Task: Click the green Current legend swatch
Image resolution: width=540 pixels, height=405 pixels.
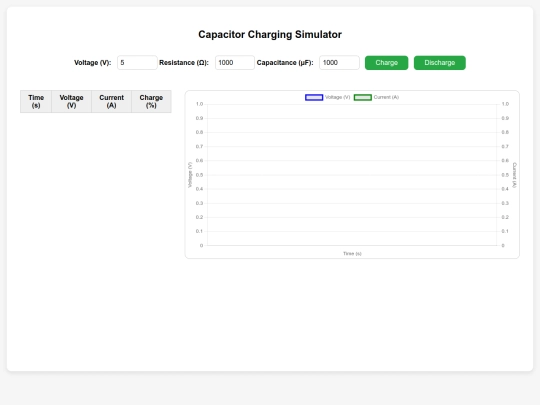Action: coord(363,97)
